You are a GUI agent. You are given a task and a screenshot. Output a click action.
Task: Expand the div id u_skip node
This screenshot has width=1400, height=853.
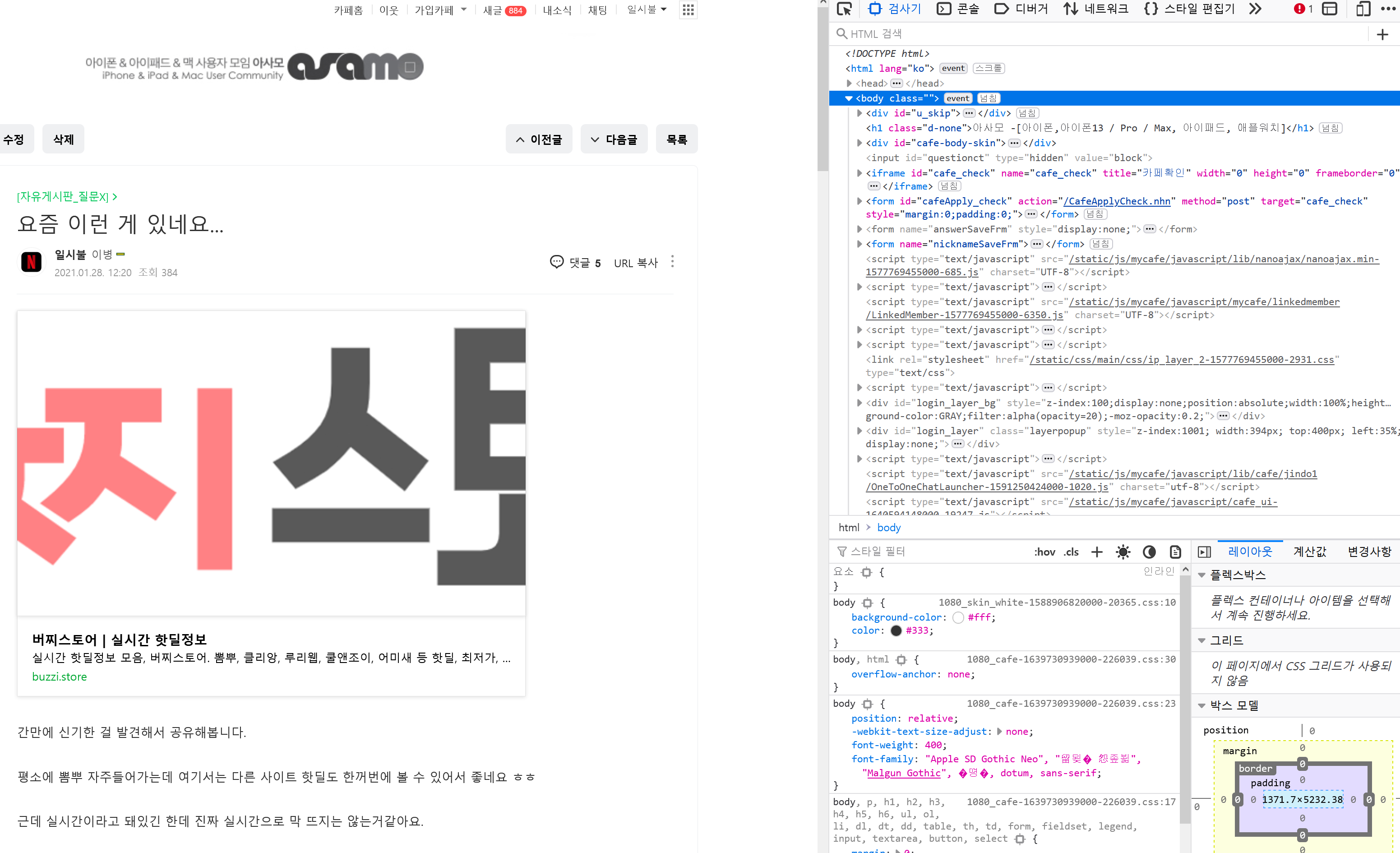pos(859,113)
